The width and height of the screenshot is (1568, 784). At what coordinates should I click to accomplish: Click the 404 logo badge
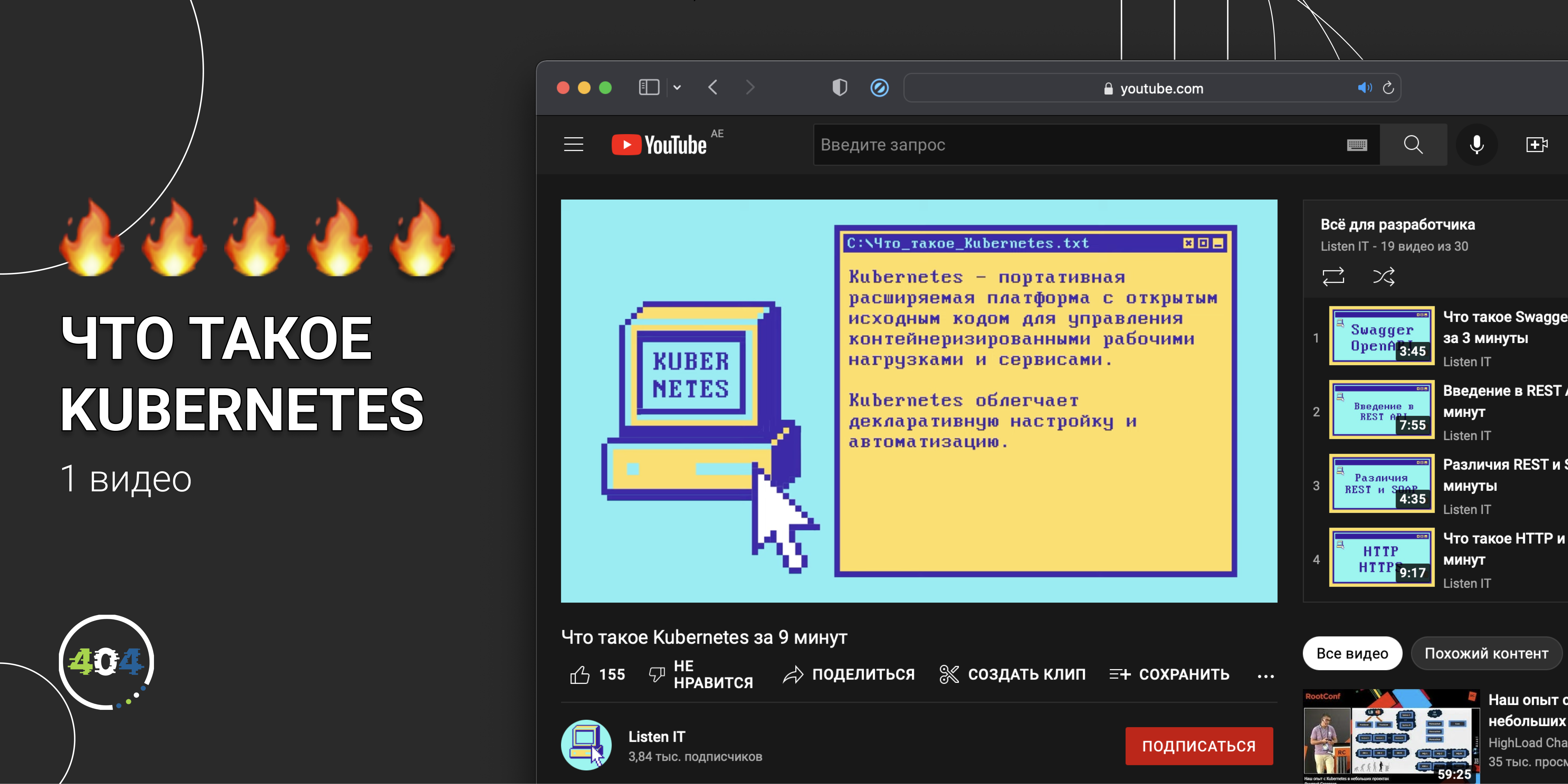pos(106,662)
